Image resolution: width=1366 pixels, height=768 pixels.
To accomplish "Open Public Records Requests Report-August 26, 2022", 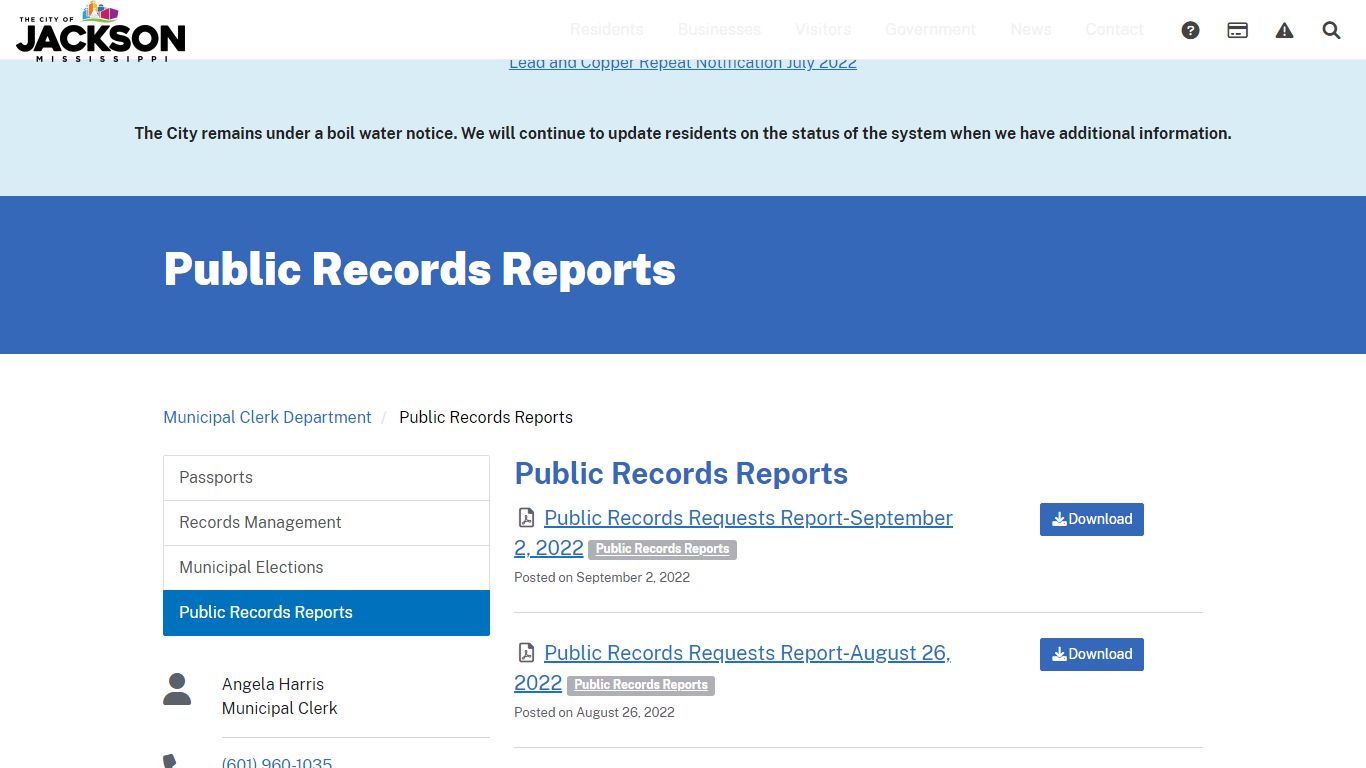I will (x=732, y=667).
